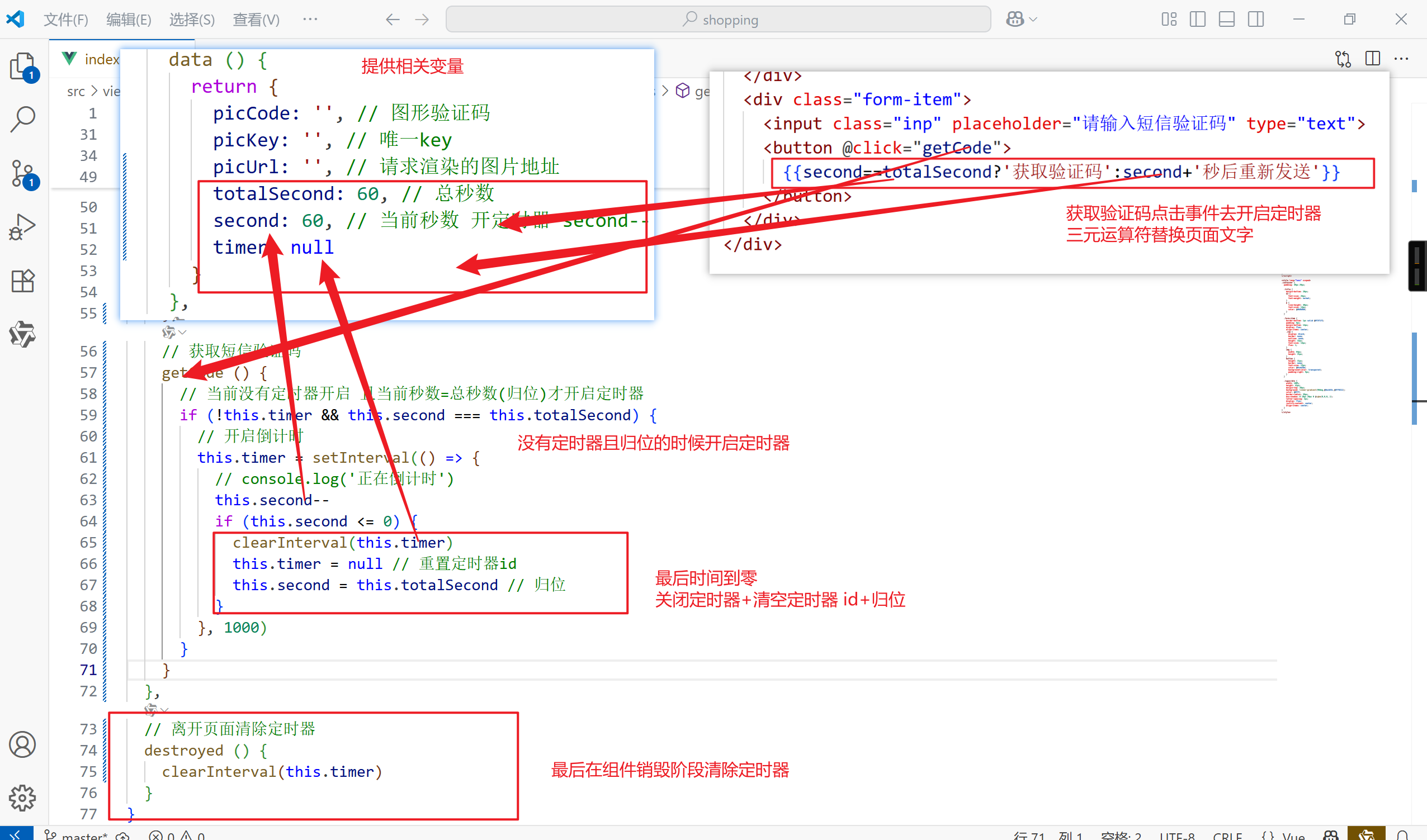Click the Accounts icon in activity bar
The height and width of the screenshot is (840, 1427).
tap(23, 744)
